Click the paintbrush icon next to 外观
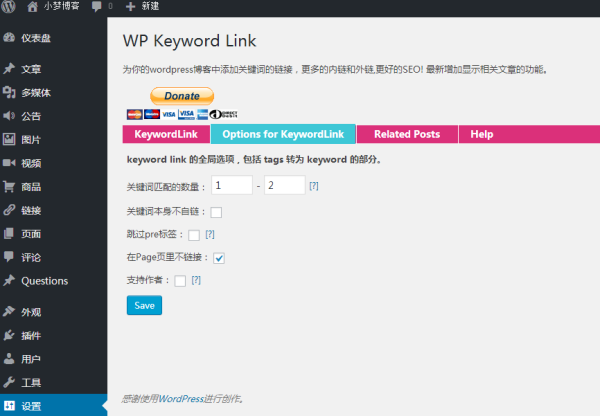Viewport: 600px width, 416px height. (9, 312)
